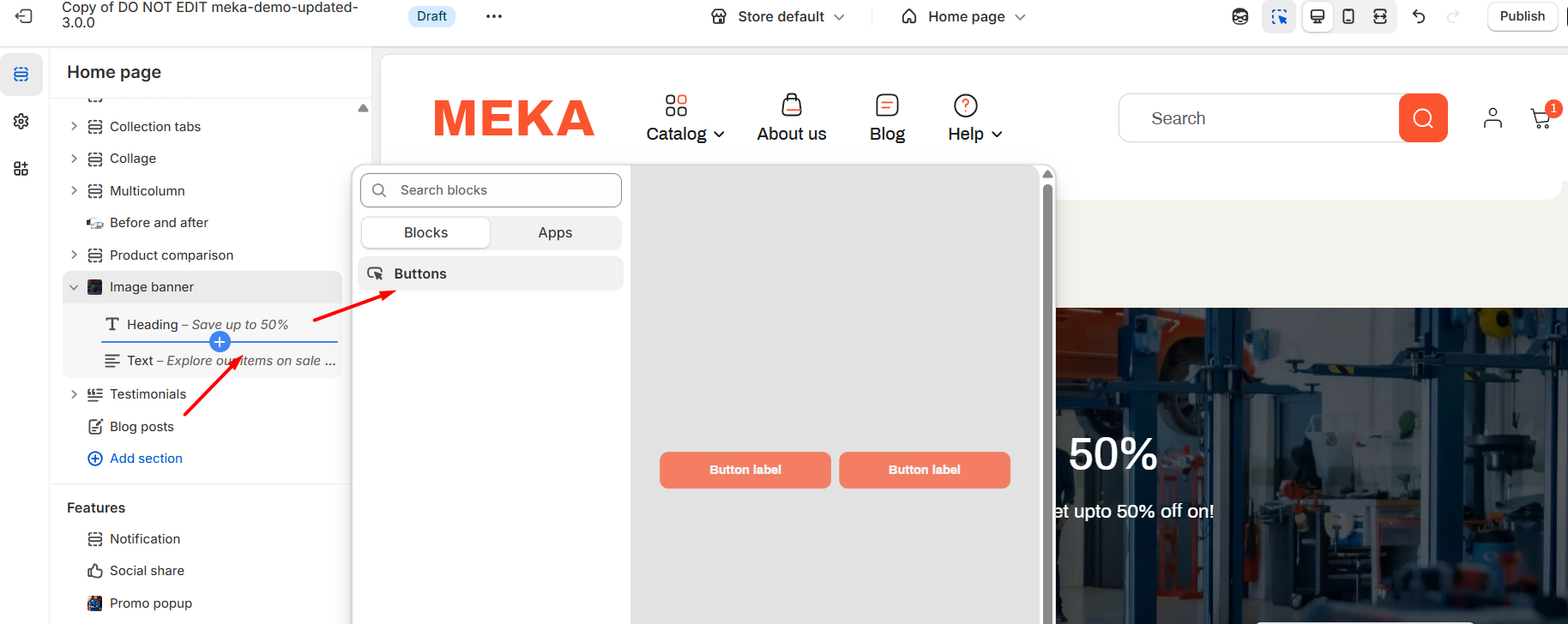Expand the Product comparison section

coord(74,255)
